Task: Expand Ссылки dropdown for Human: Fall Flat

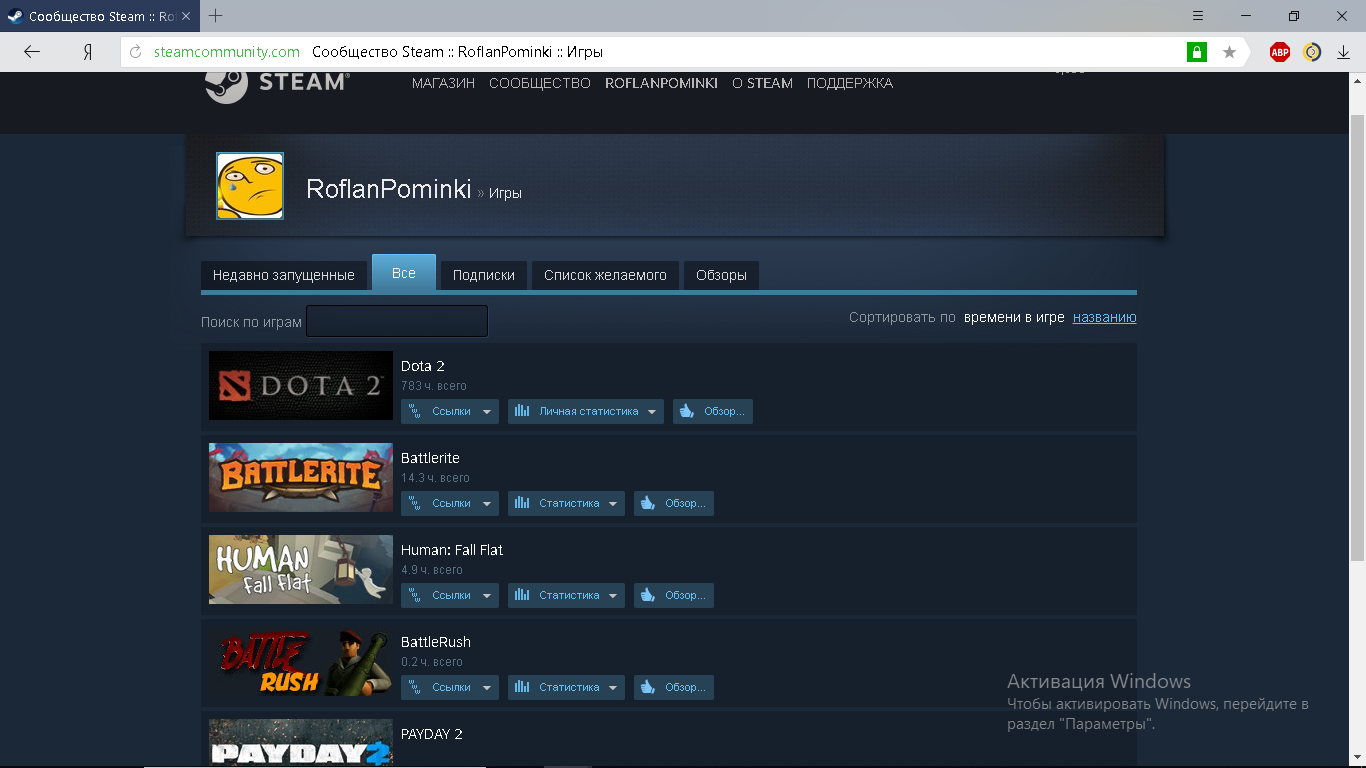Action: 450,595
